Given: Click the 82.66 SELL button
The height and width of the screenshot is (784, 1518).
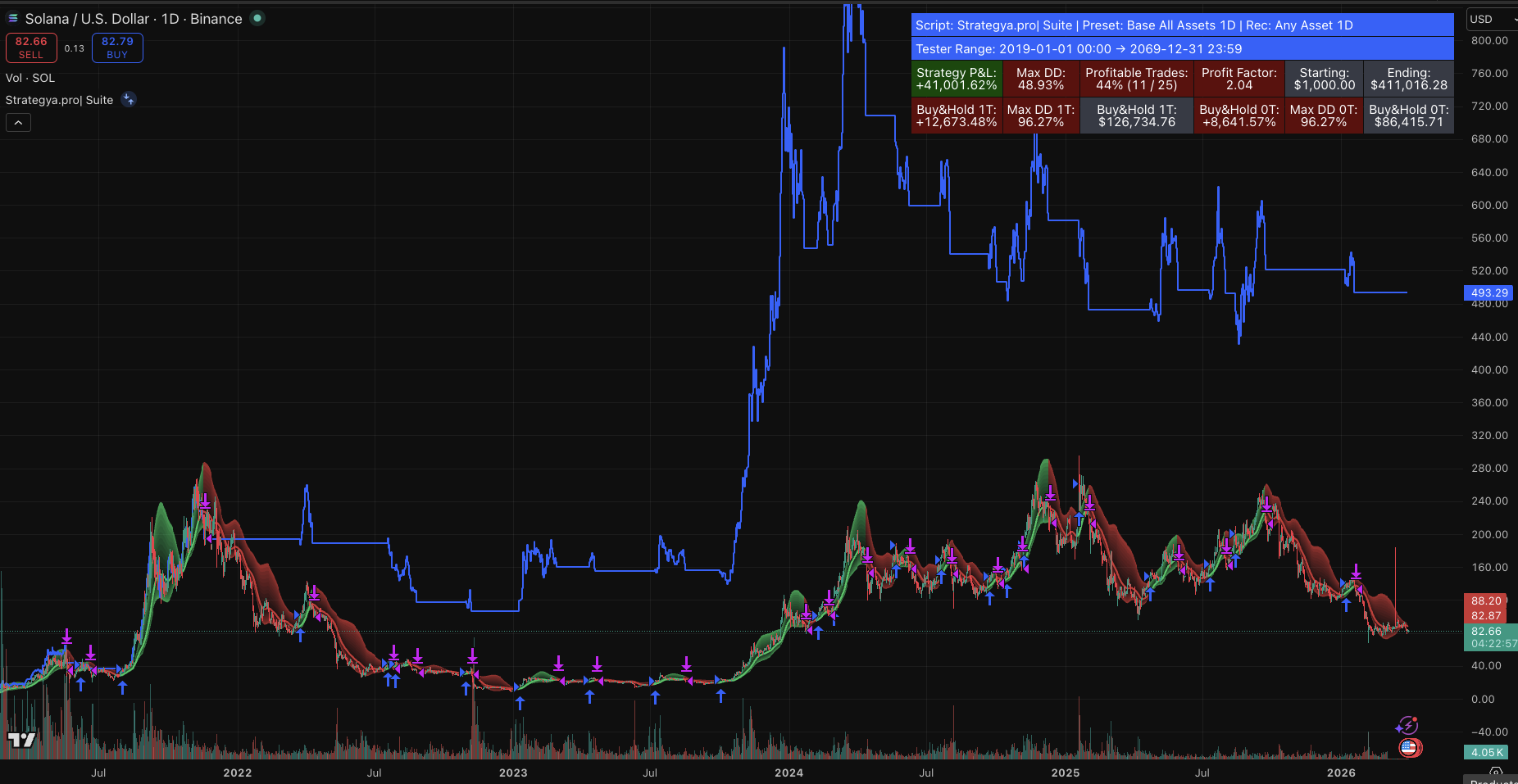Looking at the screenshot, I should (x=31, y=48).
